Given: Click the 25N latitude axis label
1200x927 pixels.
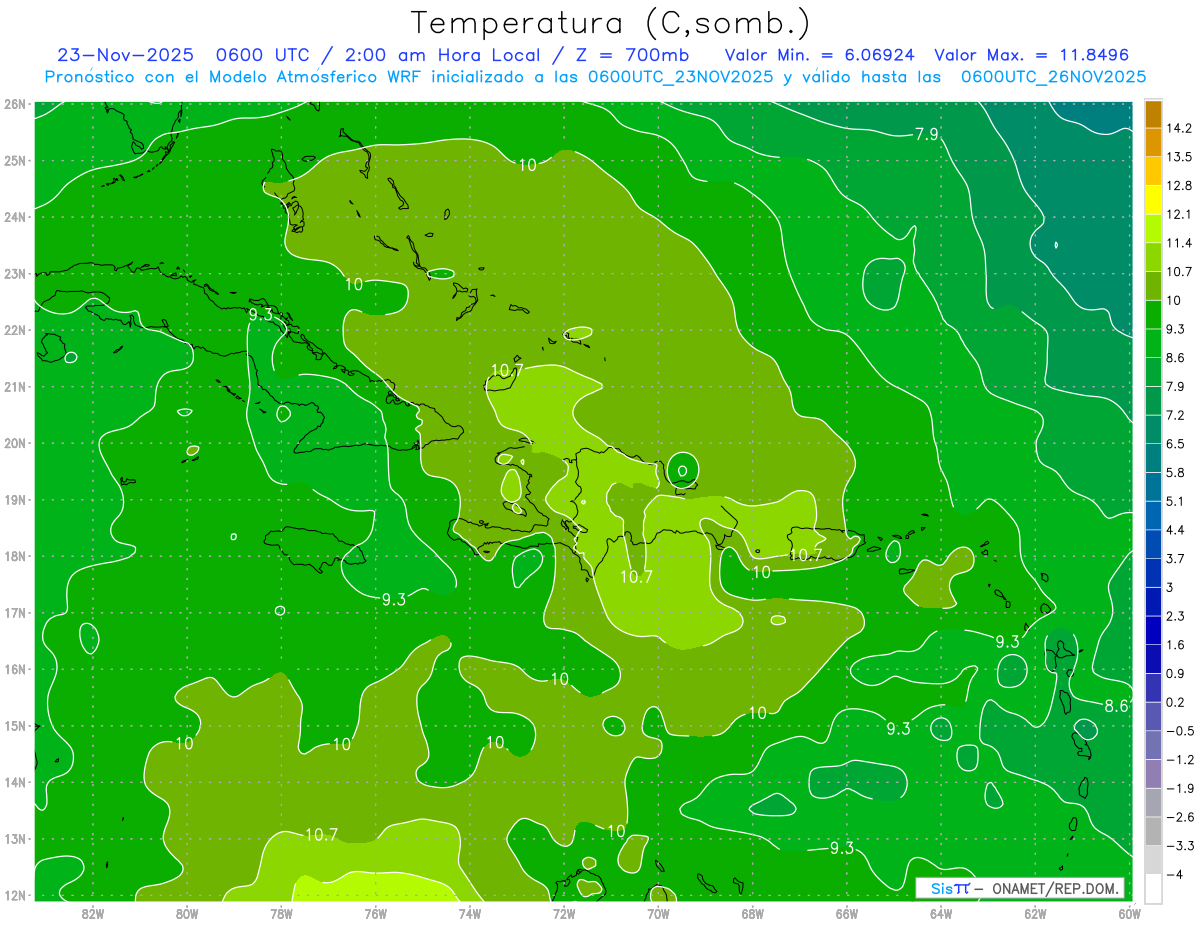Looking at the screenshot, I should [x=14, y=160].
